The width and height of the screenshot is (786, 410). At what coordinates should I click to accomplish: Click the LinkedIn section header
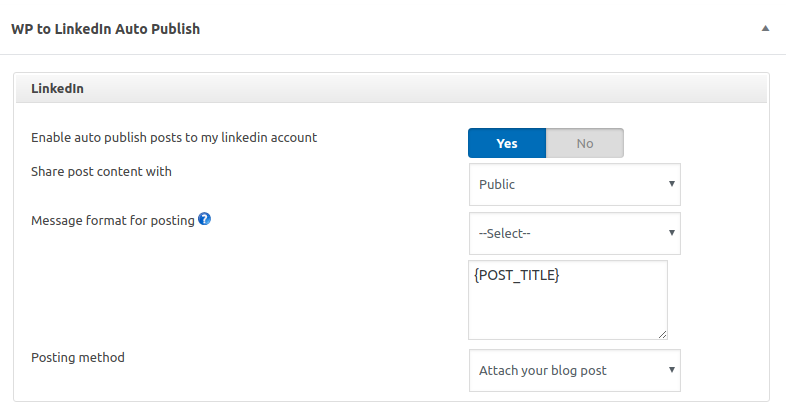click(57, 89)
